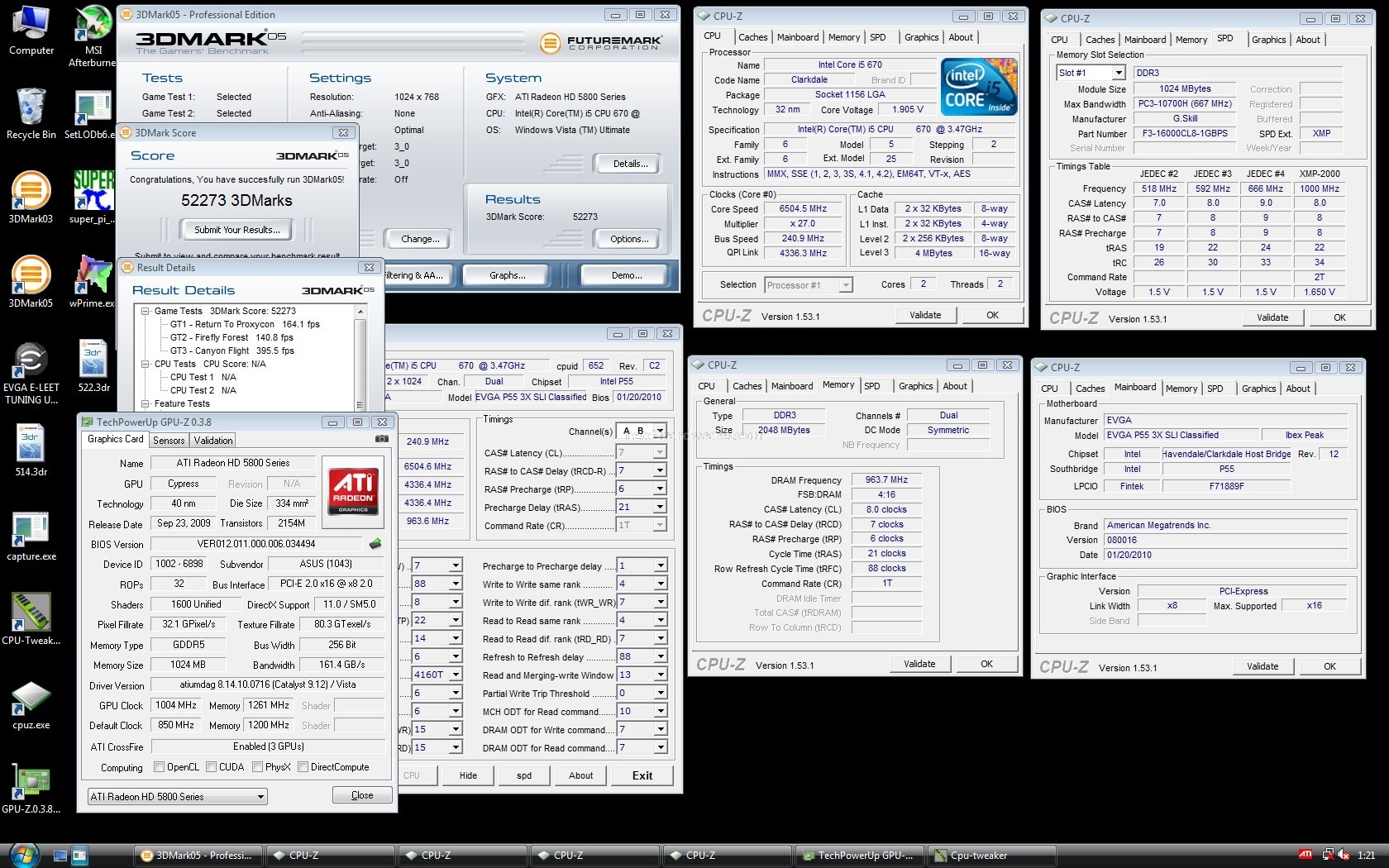Screen dimensions: 1389x868
Task: Open the Memory Slot #1 dropdown
Action: coord(1091,73)
